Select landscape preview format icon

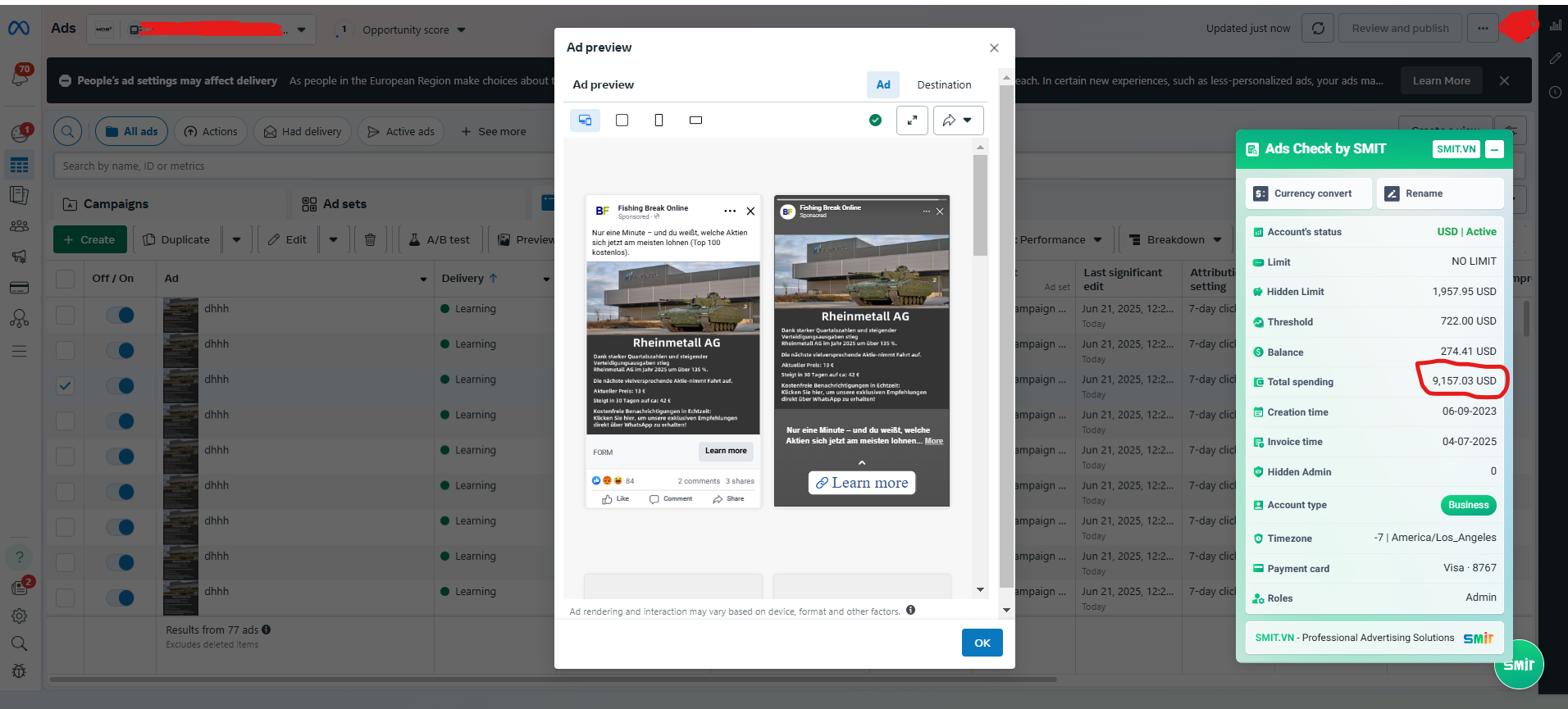click(695, 120)
